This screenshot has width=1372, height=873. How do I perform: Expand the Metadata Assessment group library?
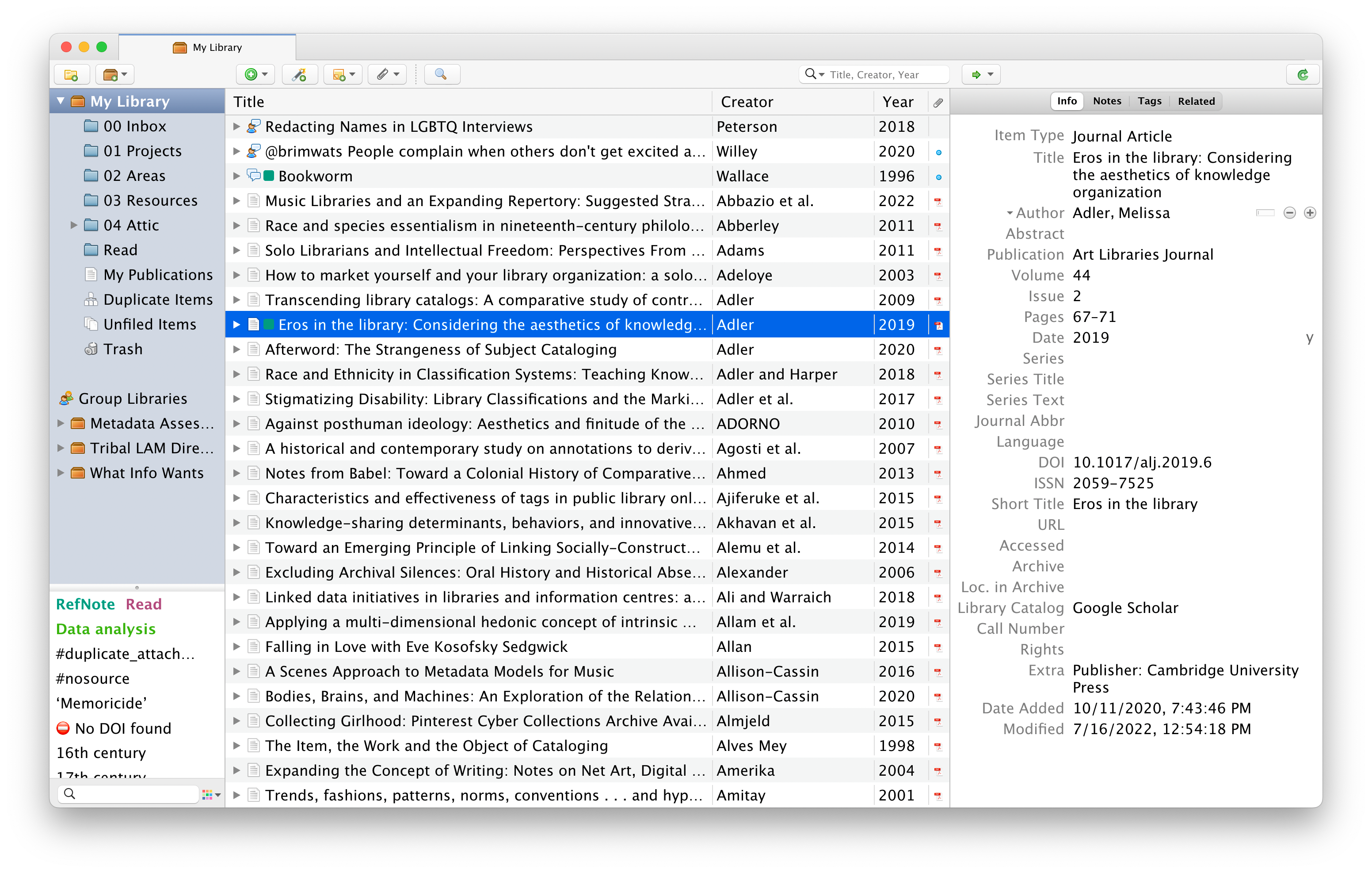61,423
